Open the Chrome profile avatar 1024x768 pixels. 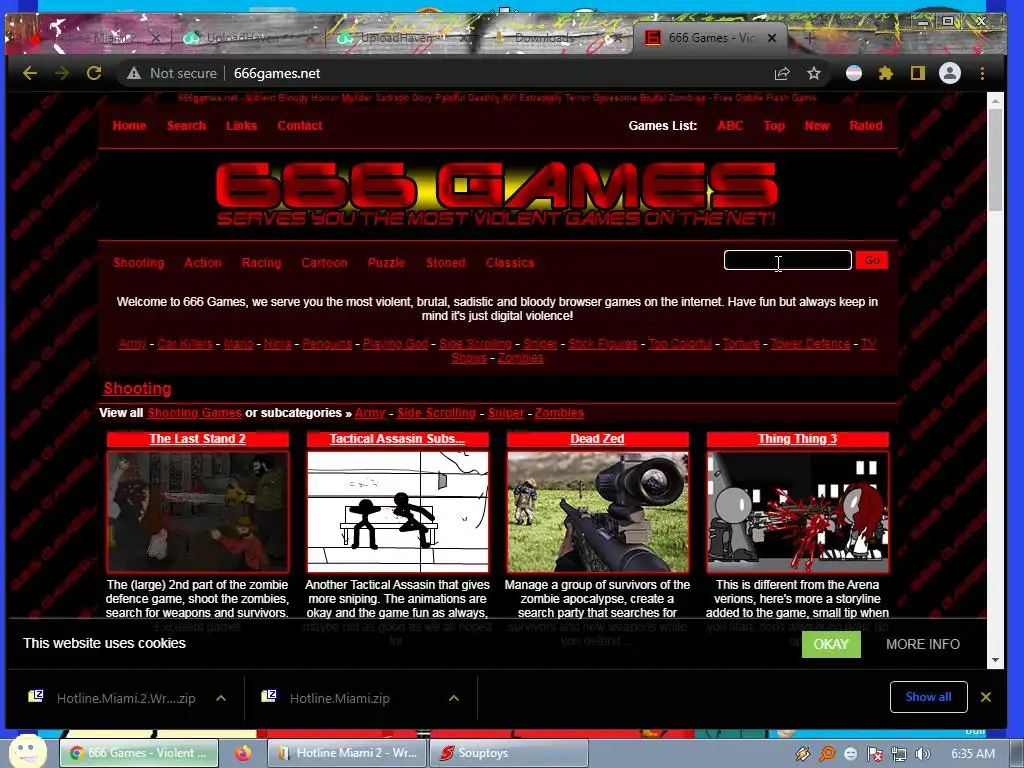(950, 73)
